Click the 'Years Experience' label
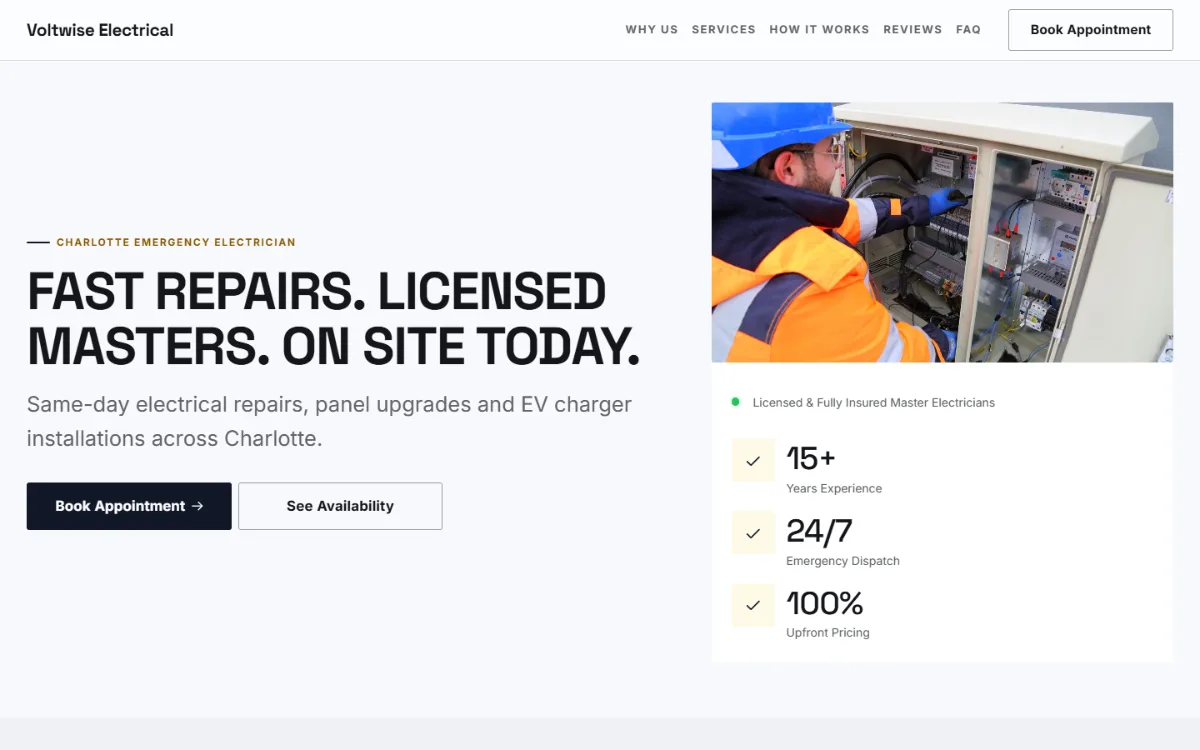The height and width of the screenshot is (750, 1200). (834, 489)
